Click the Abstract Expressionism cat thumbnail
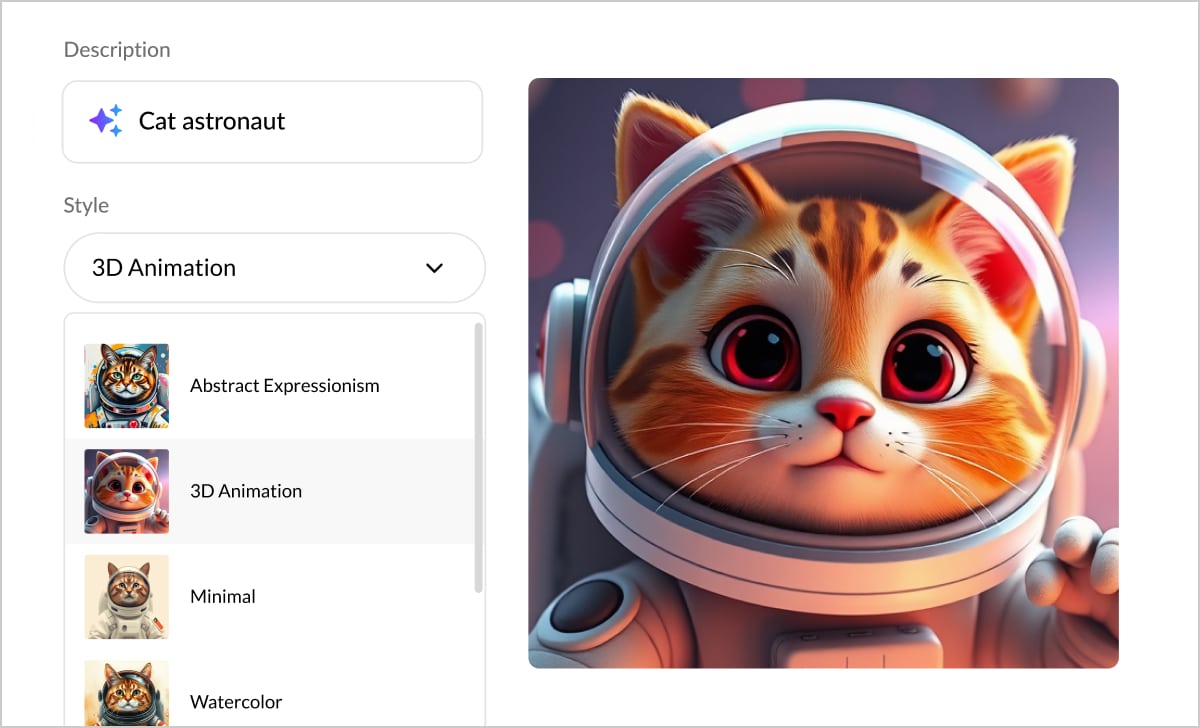Image resolution: width=1200 pixels, height=728 pixels. coord(126,386)
